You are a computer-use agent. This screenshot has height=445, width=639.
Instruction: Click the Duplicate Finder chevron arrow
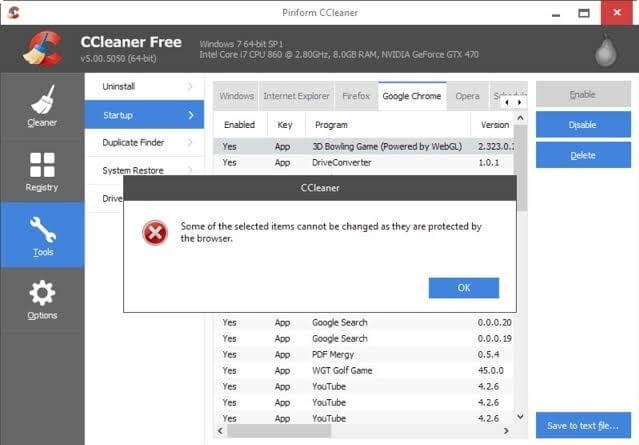(190, 143)
